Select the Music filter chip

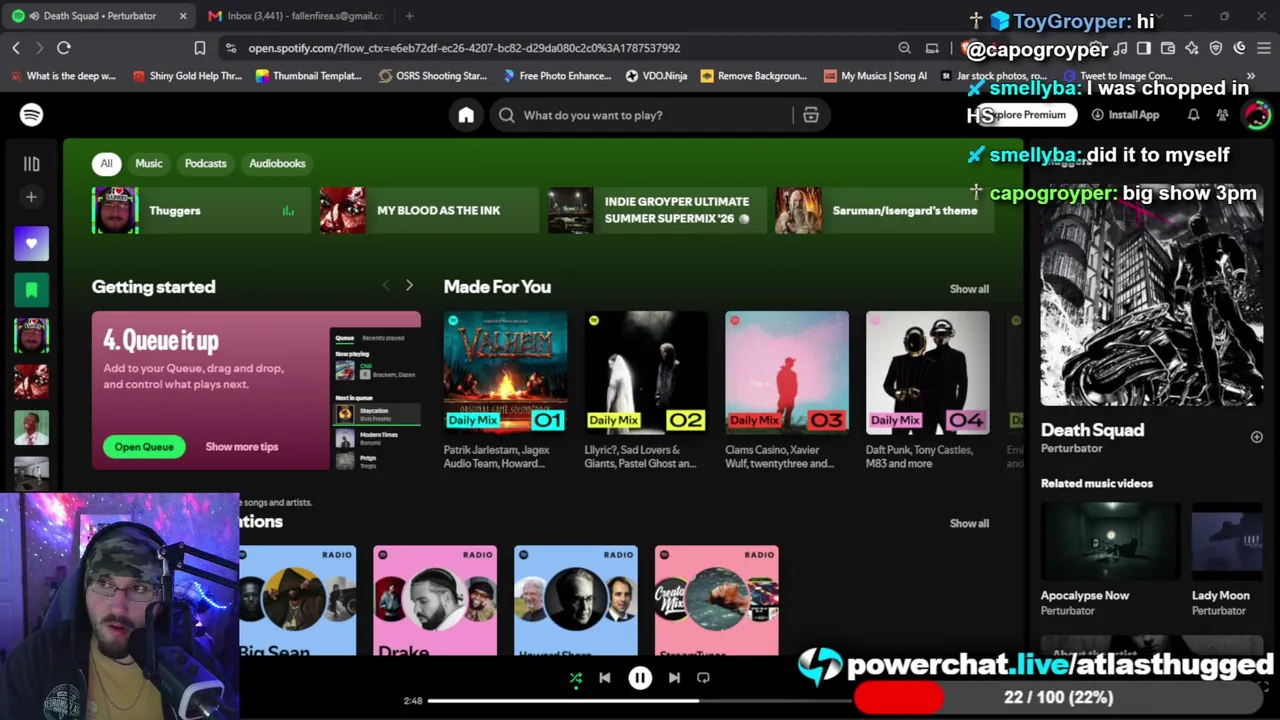pyautogui.click(x=149, y=163)
